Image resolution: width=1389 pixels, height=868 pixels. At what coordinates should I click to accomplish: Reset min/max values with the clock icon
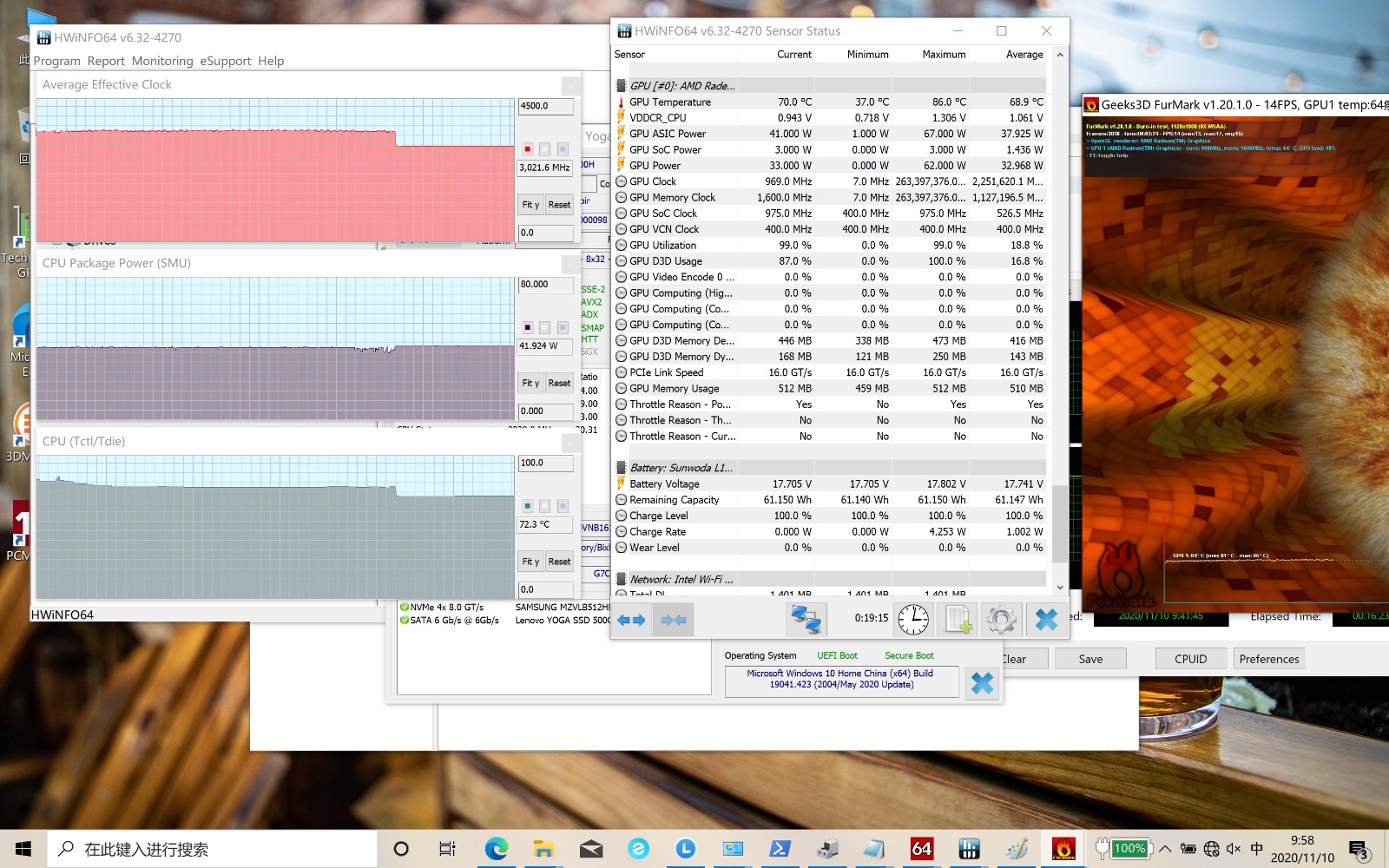click(x=913, y=620)
